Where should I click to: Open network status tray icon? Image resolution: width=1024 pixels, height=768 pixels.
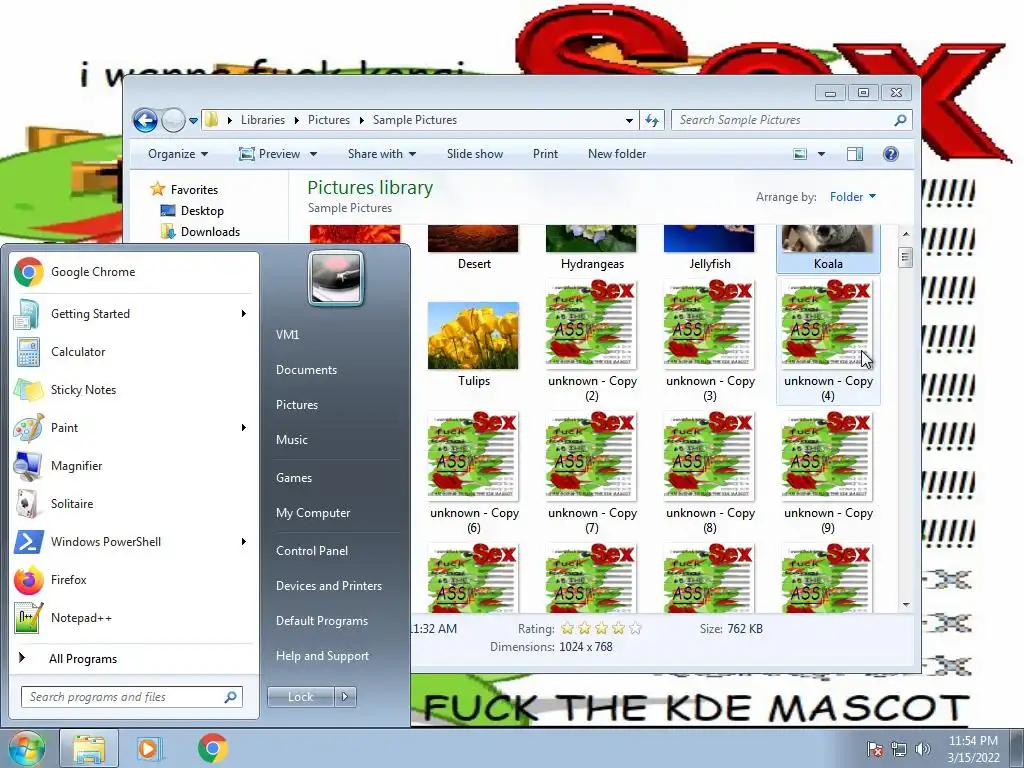coord(899,749)
